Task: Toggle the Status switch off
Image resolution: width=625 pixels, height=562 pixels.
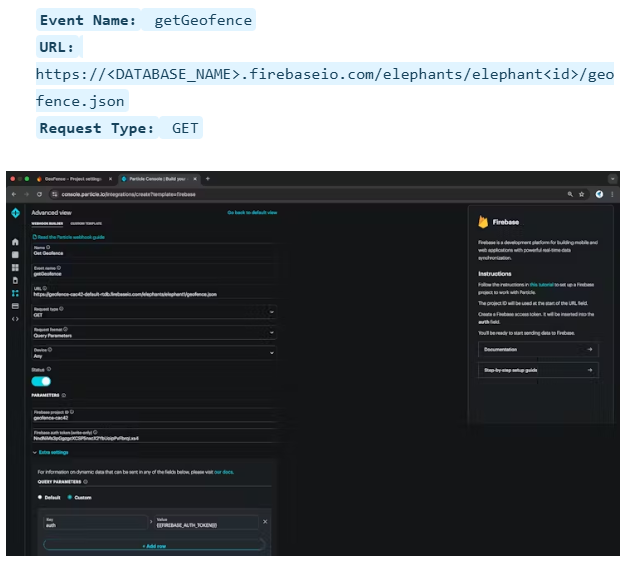Action: 41,381
